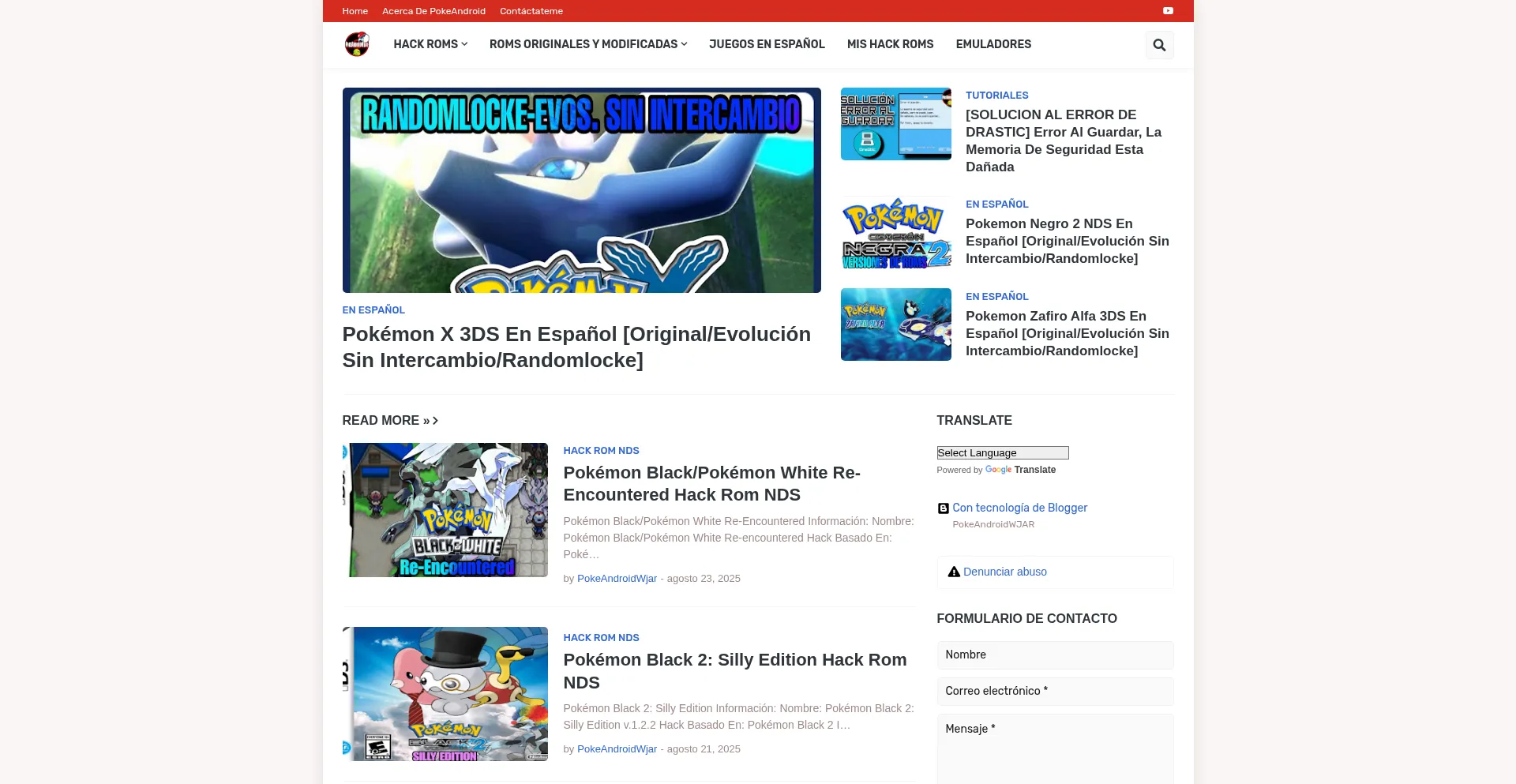This screenshot has height=784, width=1516.
Task: Select EN ESPAÑOL label above Pokemon Zafiro Alfa
Action: coord(996,296)
